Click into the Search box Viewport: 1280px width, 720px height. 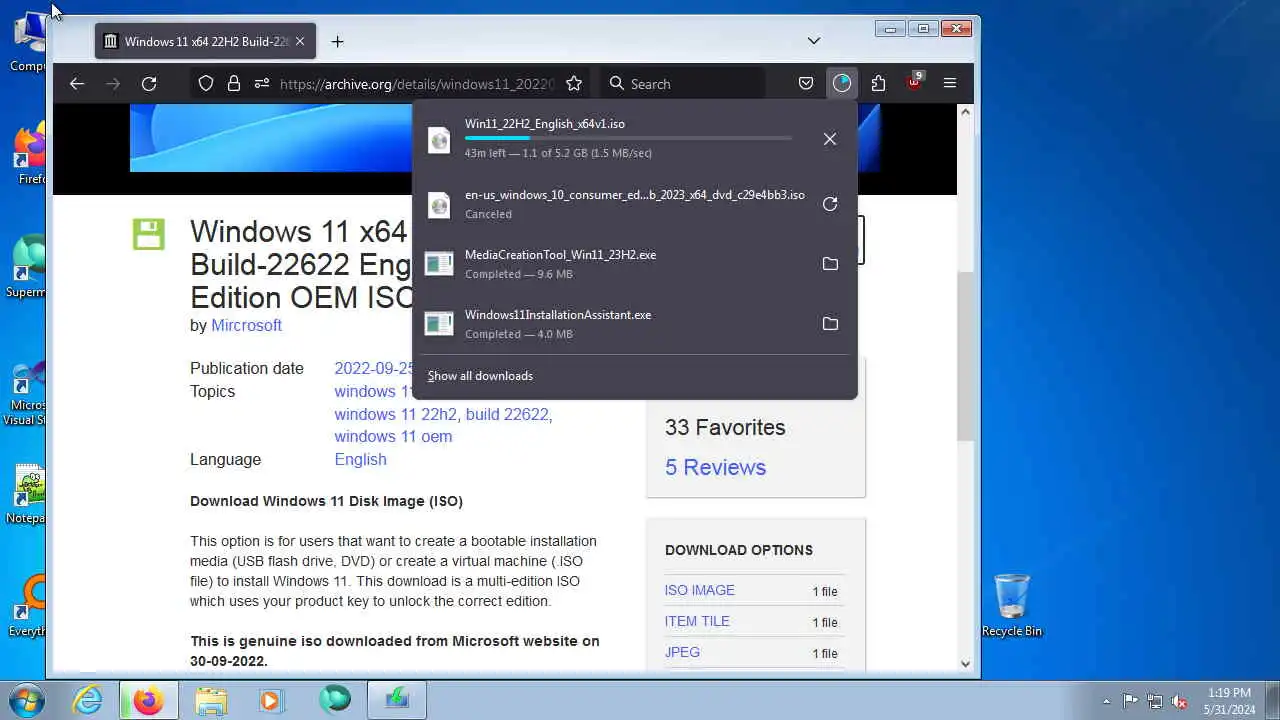(x=684, y=84)
